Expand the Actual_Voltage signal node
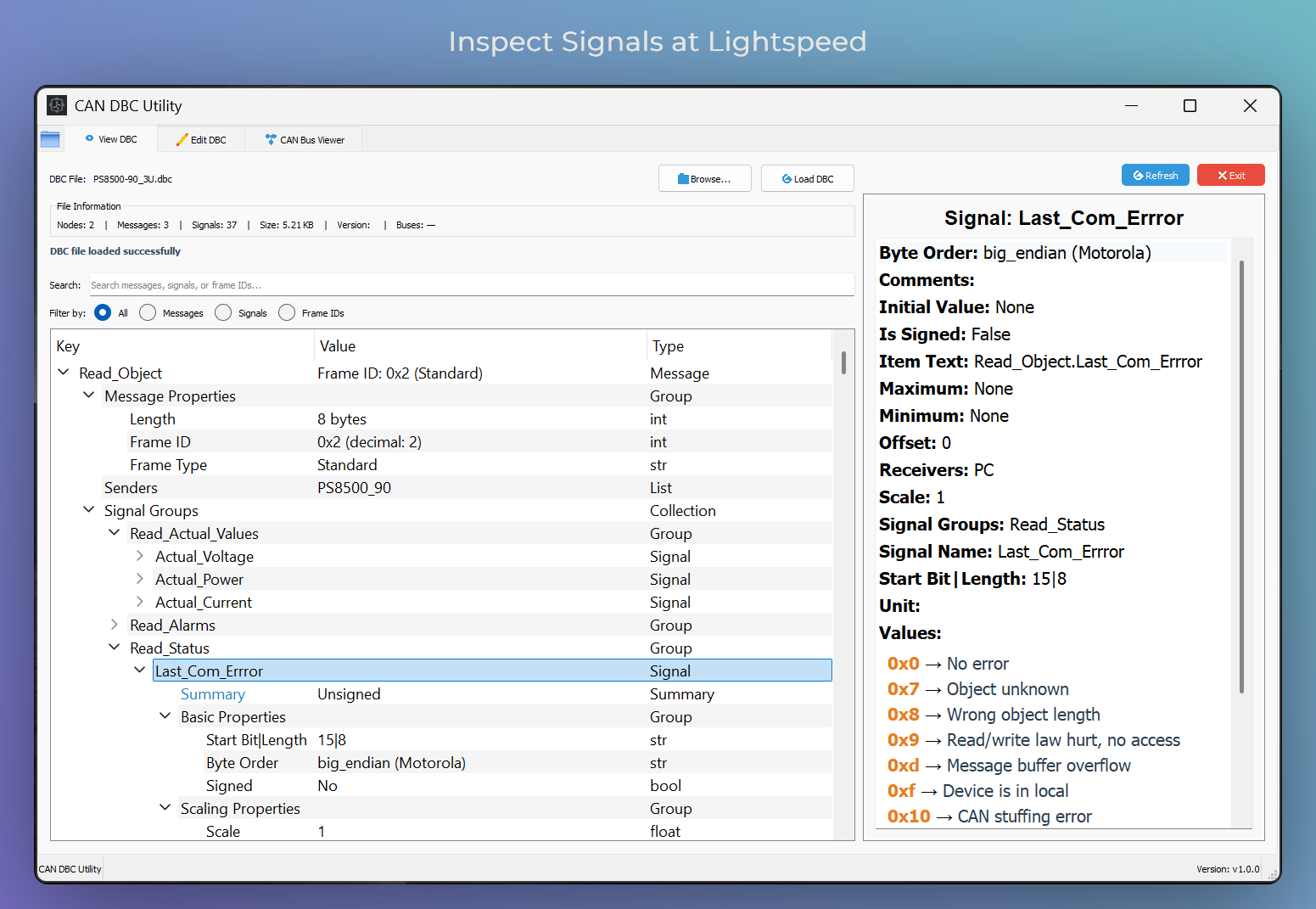The image size is (1316, 909). pos(139,556)
